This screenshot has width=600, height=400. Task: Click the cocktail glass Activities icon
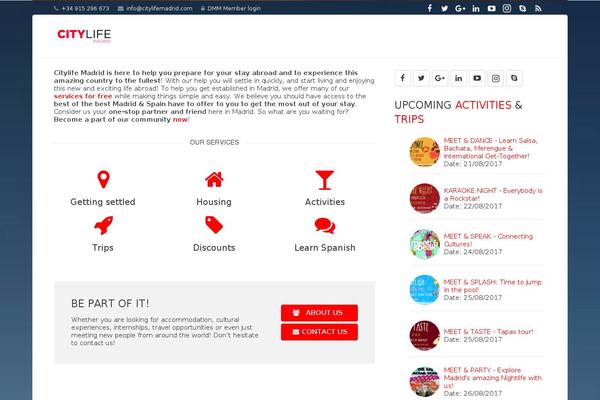coord(325,180)
